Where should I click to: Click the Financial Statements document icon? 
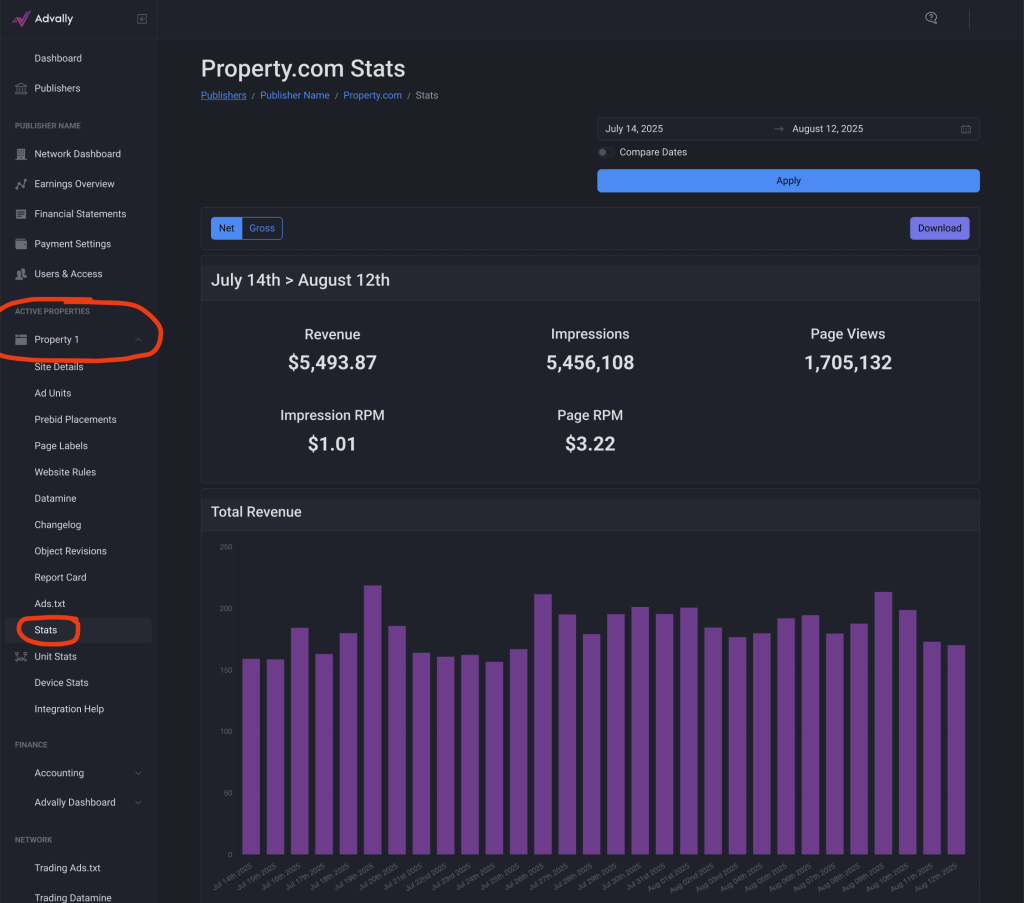(21, 214)
